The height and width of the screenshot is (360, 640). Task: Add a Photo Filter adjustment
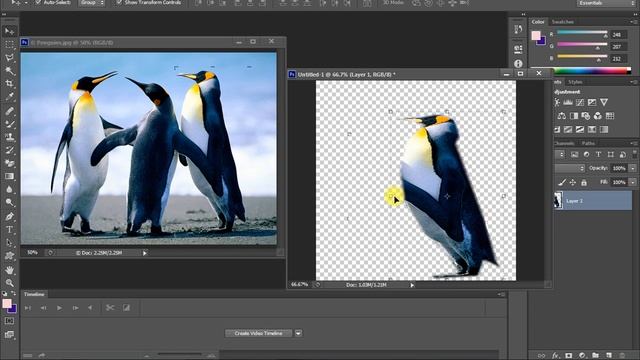[x=586, y=116]
